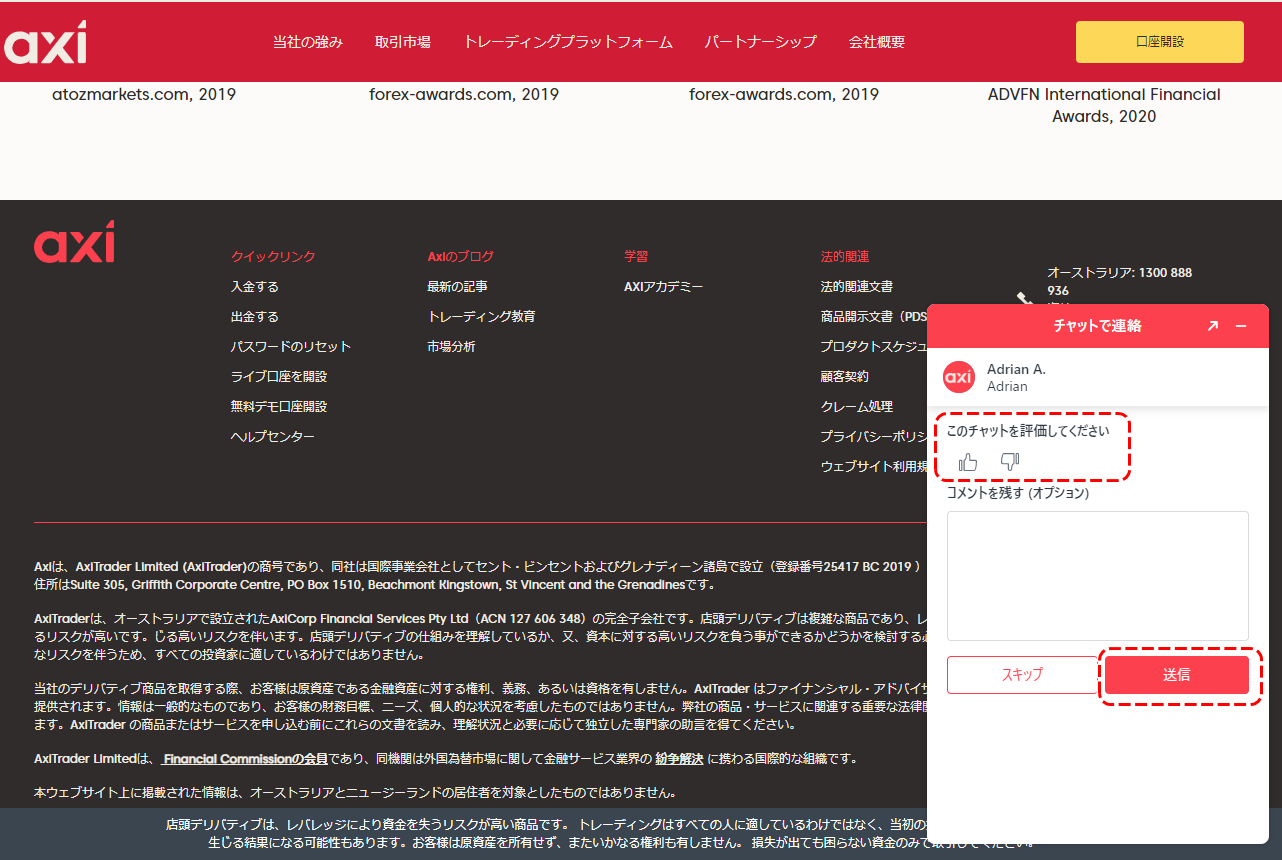1282x860 pixels.
Task: Open the 市場分析 link
Action: click(x=451, y=347)
